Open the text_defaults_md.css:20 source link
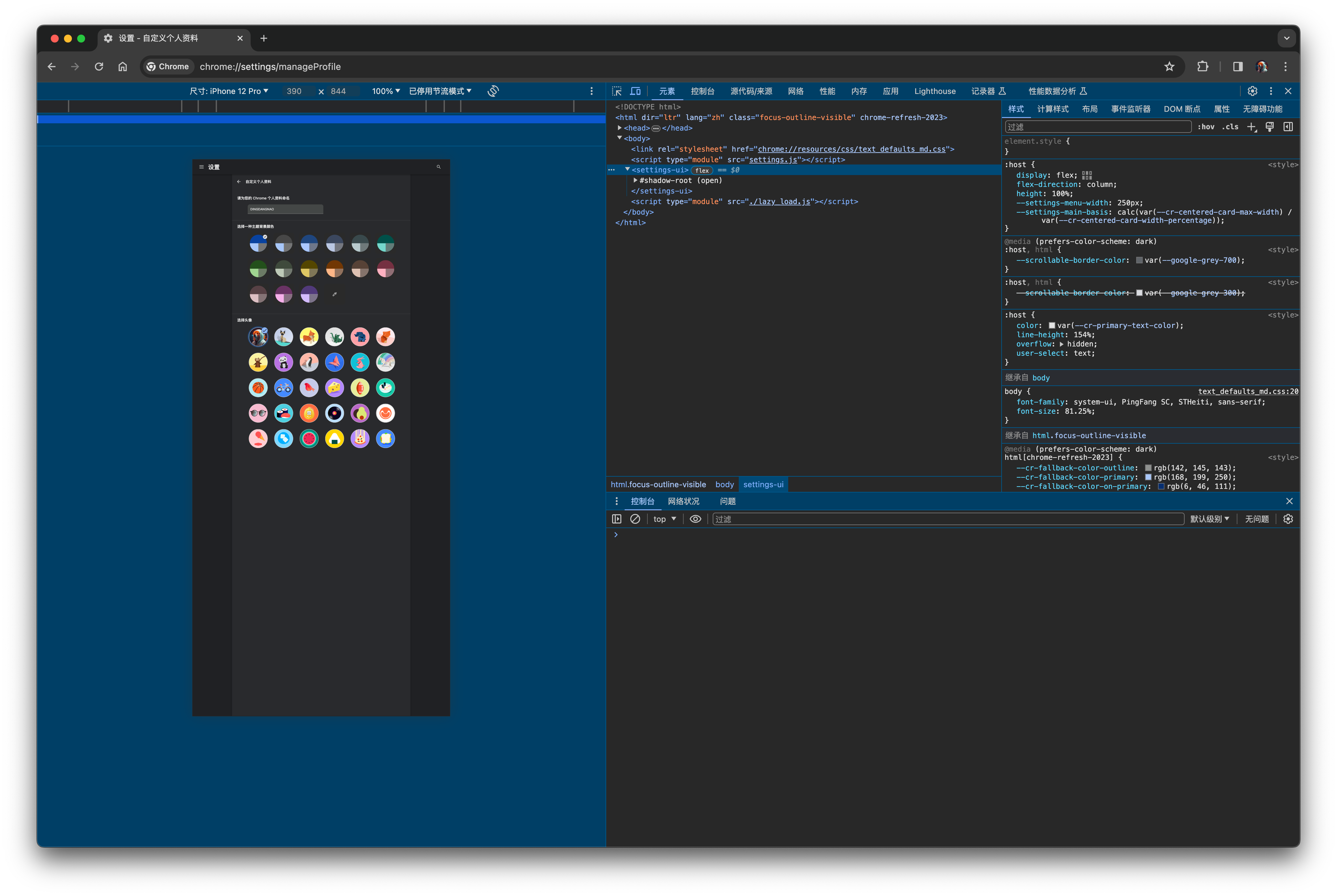1337x896 pixels. (1248, 391)
